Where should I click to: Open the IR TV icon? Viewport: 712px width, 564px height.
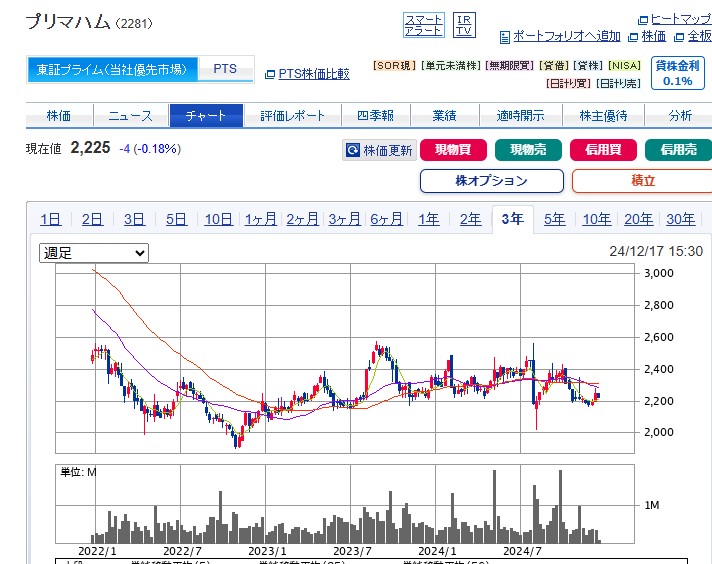(x=464, y=25)
